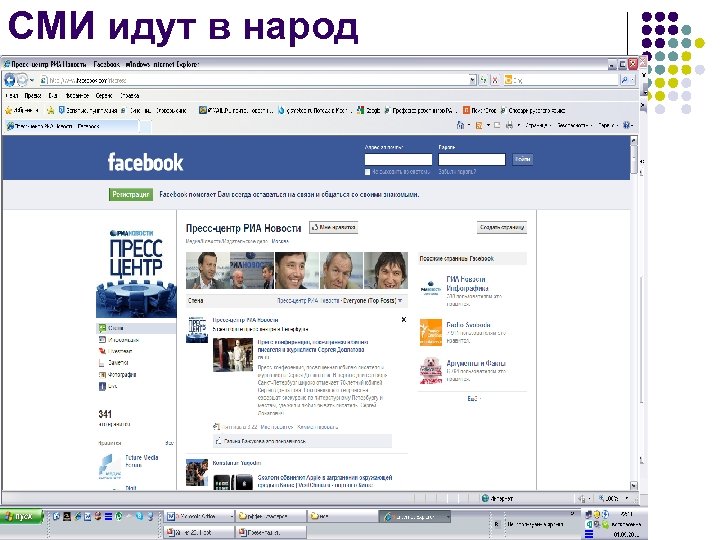Click the password input field

click(x=472, y=159)
